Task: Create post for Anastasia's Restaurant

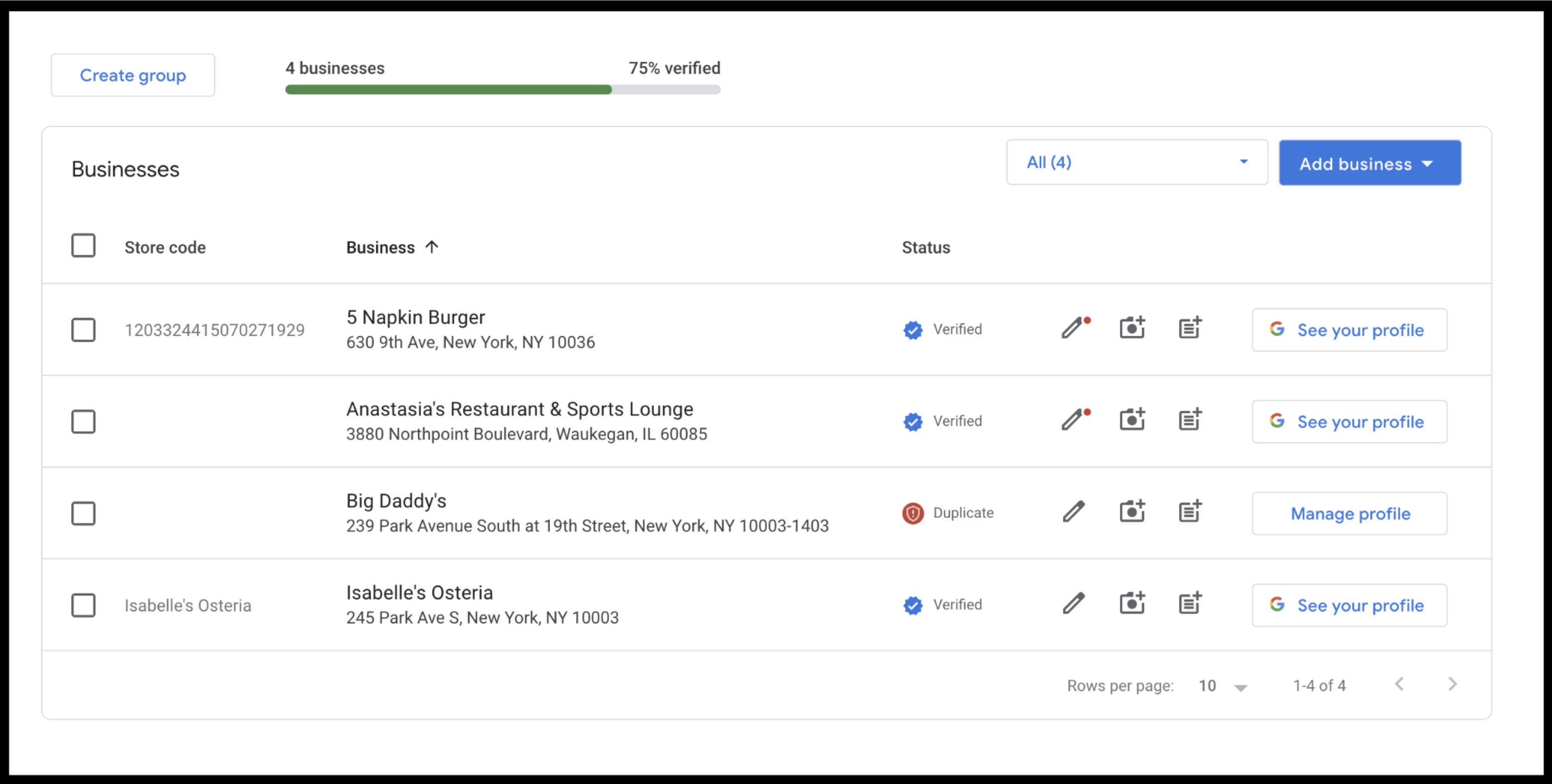Action: coord(1190,420)
